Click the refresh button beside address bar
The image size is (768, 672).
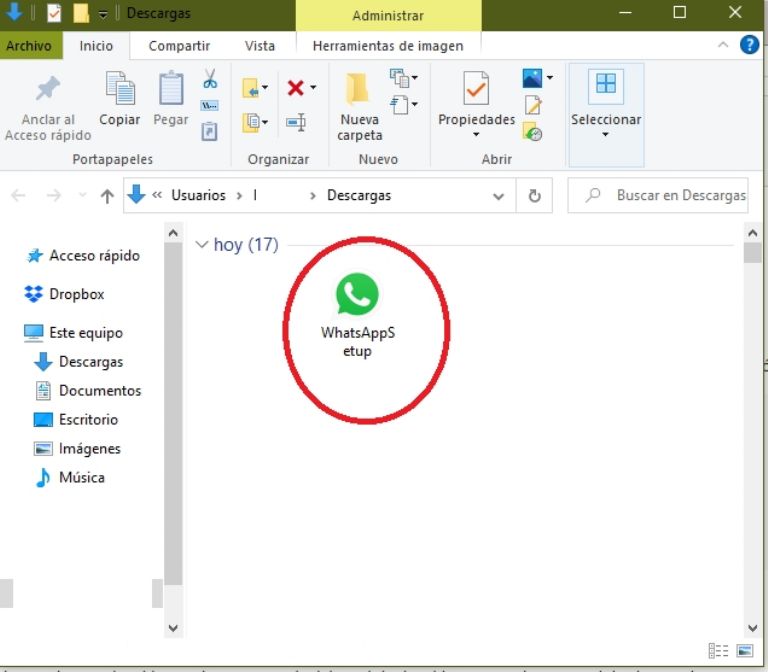click(x=534, y=195)
